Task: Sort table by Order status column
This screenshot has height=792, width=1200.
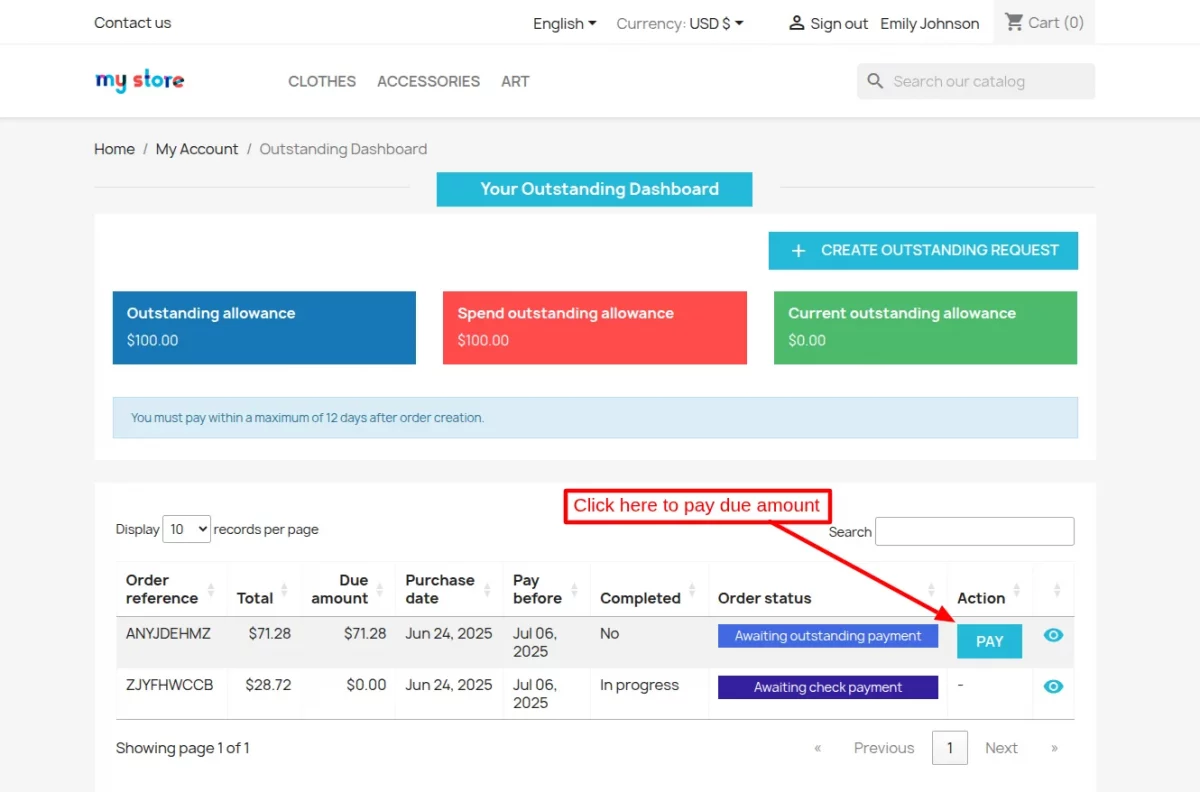Action: coord(931,589)
